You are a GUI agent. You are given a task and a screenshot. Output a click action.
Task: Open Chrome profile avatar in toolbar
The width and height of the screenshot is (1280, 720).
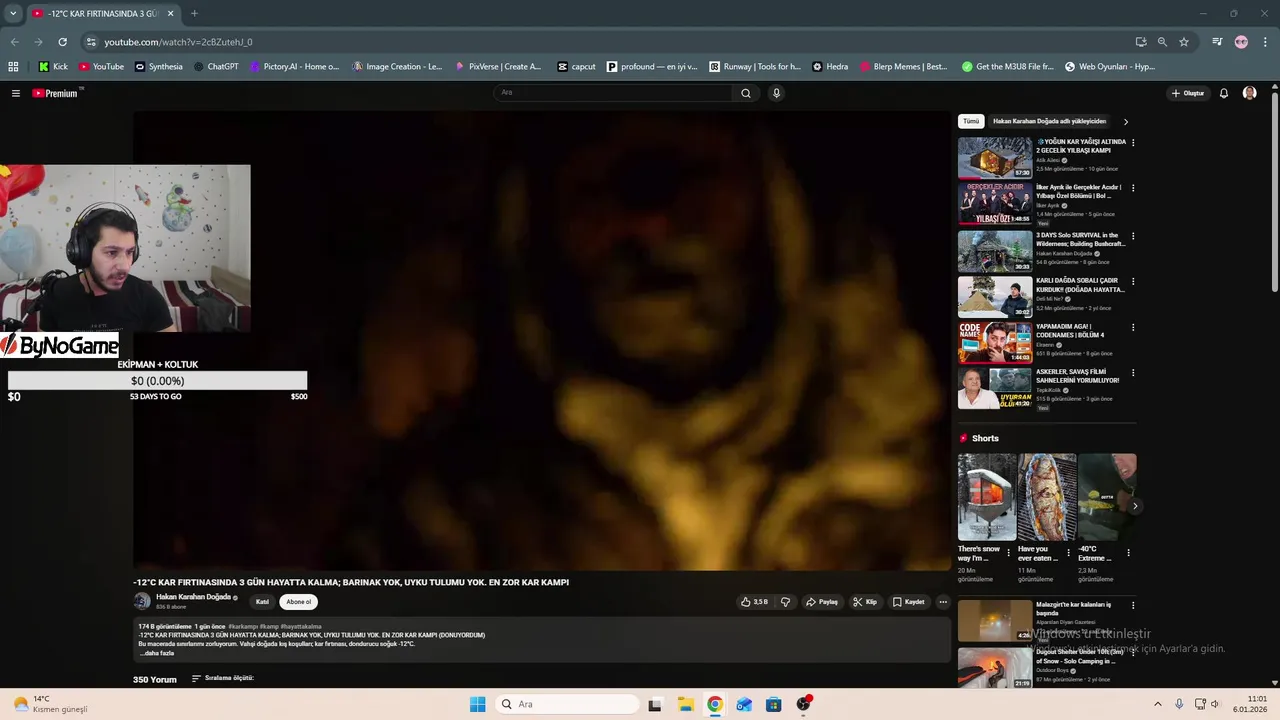(1241, 42)
